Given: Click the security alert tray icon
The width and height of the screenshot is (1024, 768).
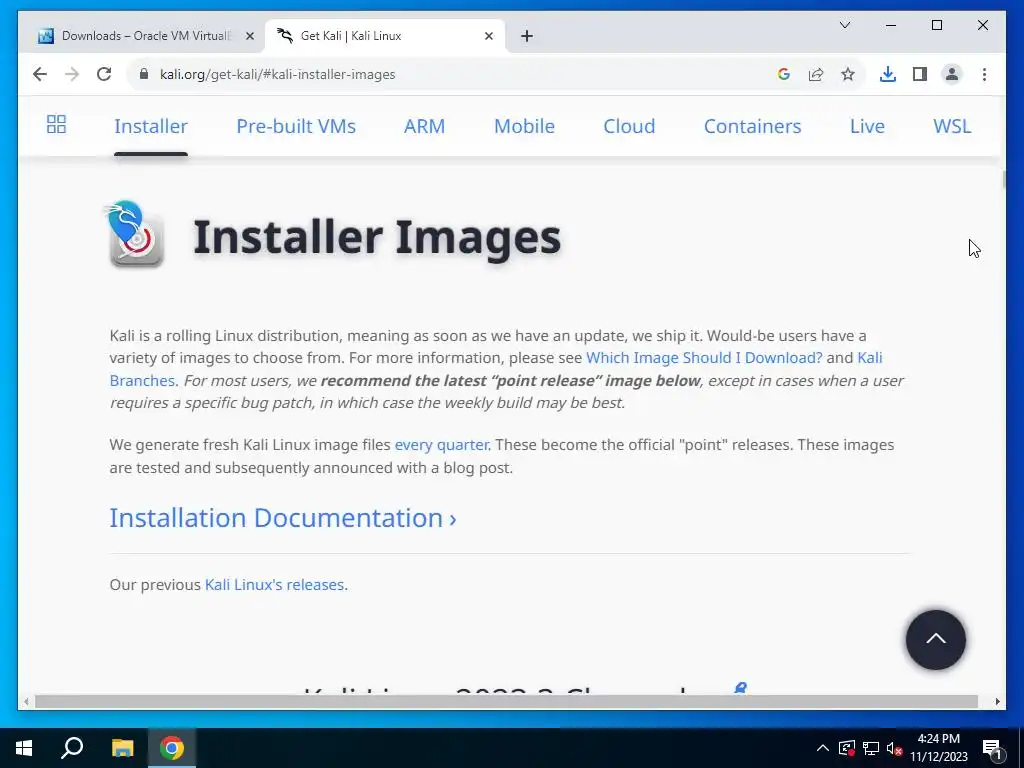Looking at the screenshot, I should pos(846,748).
